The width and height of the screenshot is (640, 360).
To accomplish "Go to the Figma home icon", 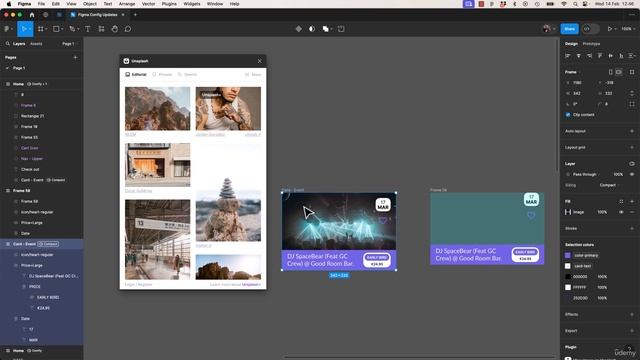I will [32, 15].
